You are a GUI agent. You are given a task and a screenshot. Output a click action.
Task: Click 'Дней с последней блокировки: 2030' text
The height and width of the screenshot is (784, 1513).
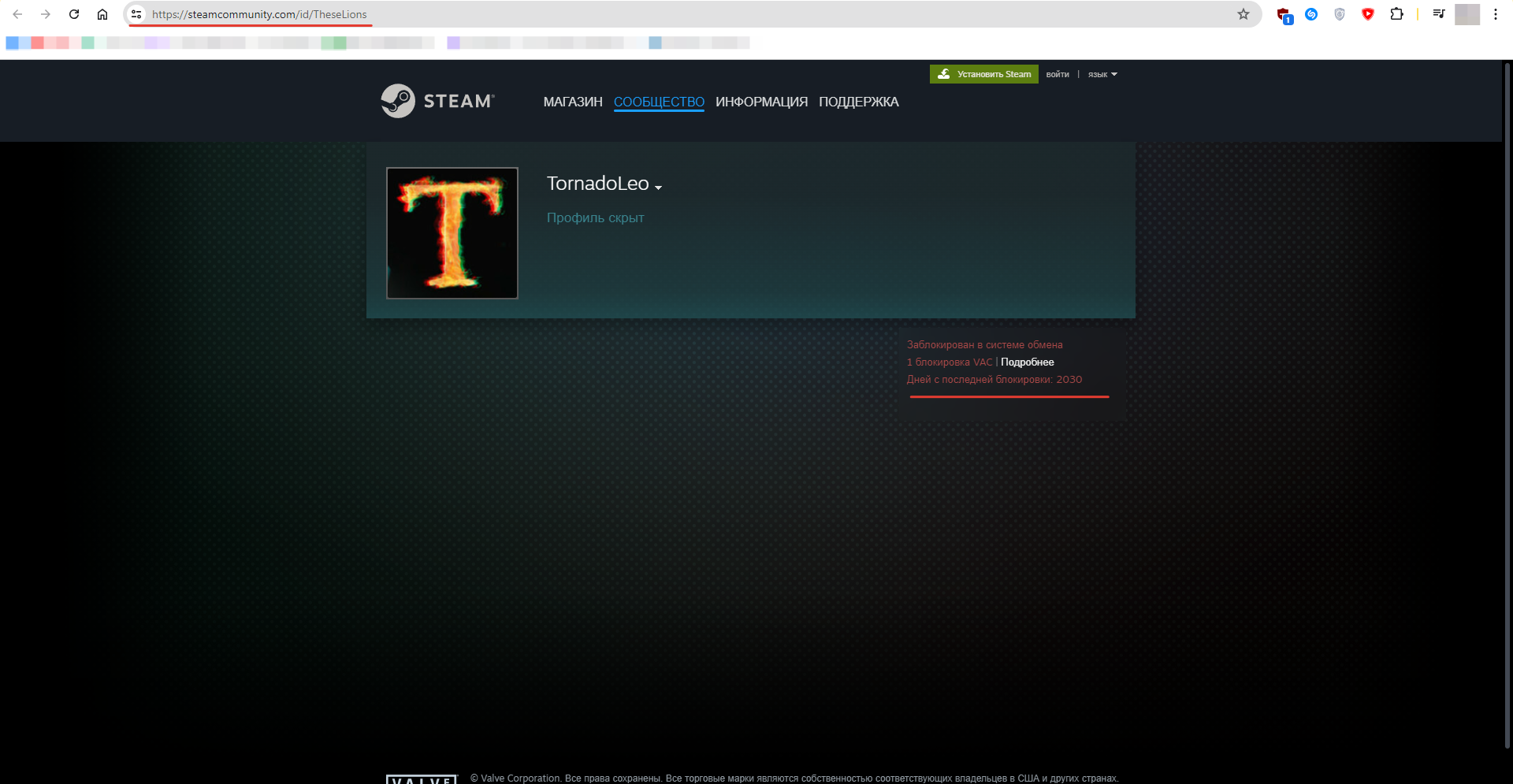coord(994,380)
